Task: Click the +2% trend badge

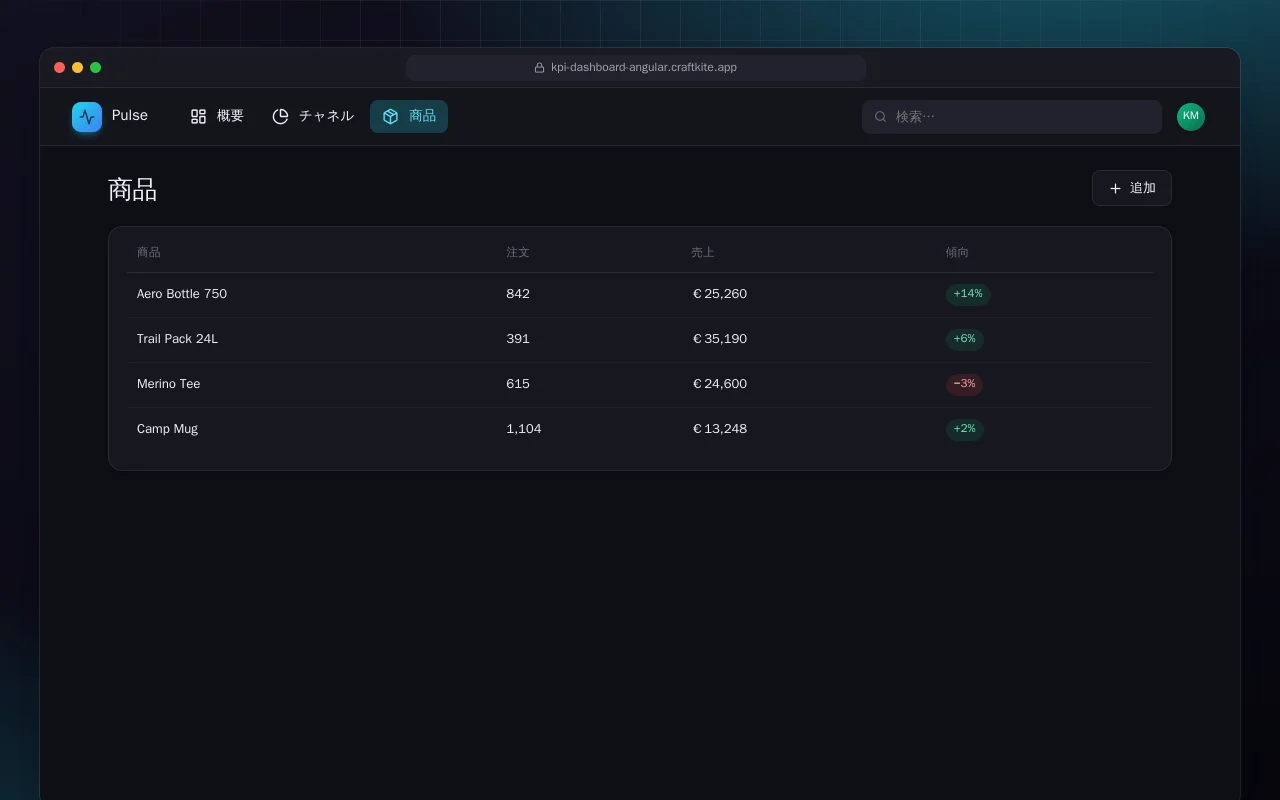Action: click(x=965, y=429)
